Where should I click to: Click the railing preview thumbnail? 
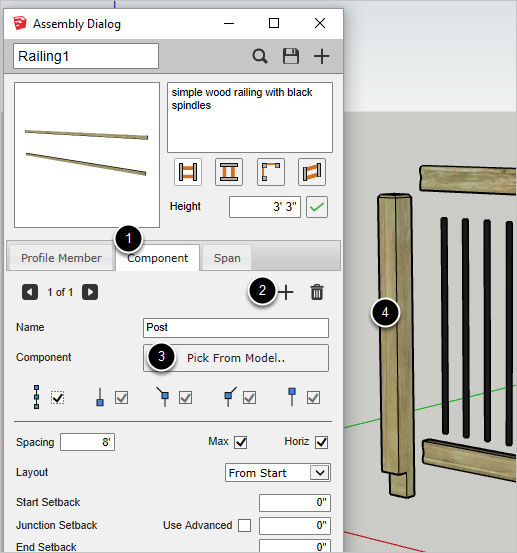(x=87, y=155)
